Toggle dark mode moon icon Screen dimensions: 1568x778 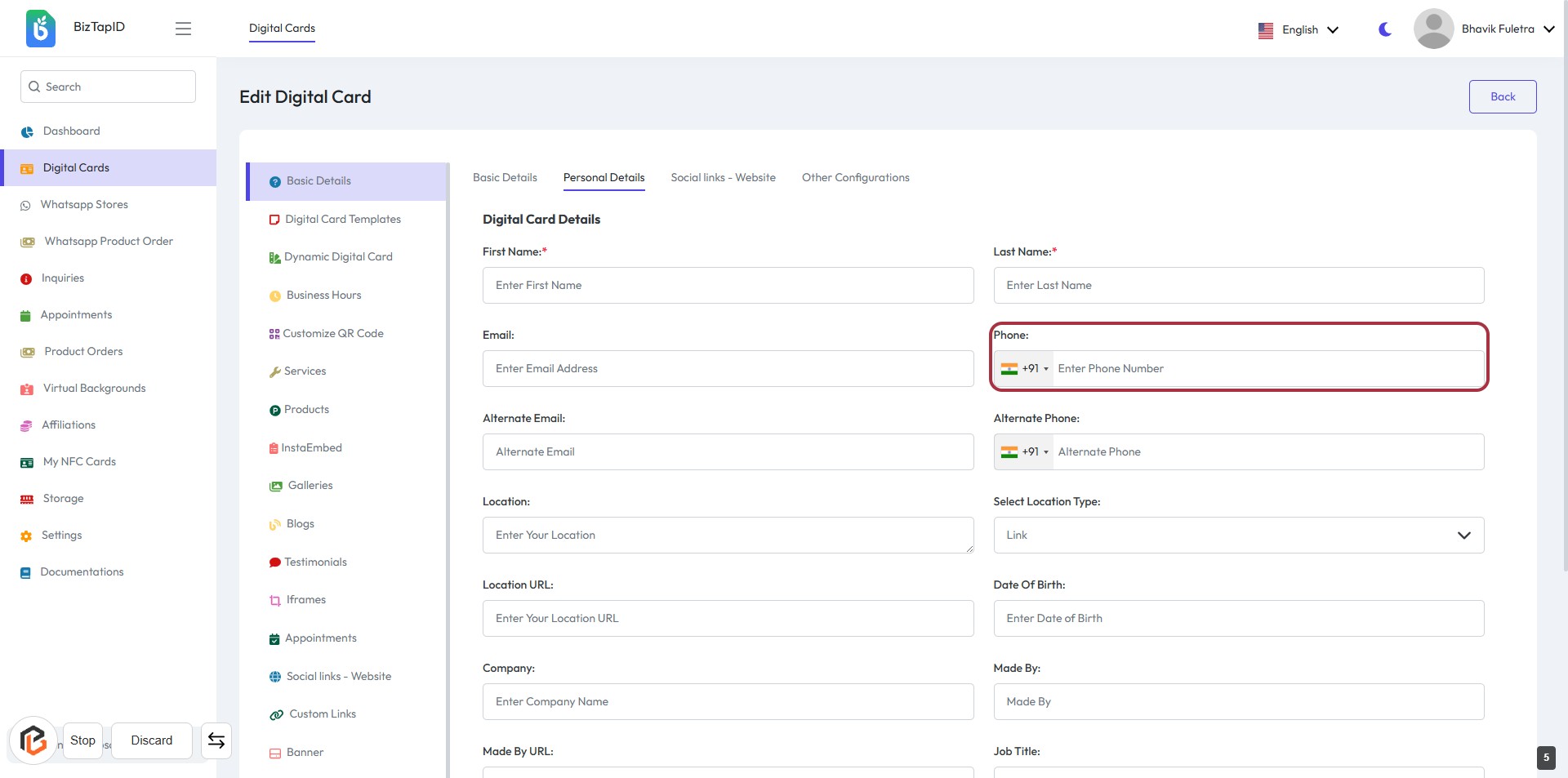point(1384,29)
